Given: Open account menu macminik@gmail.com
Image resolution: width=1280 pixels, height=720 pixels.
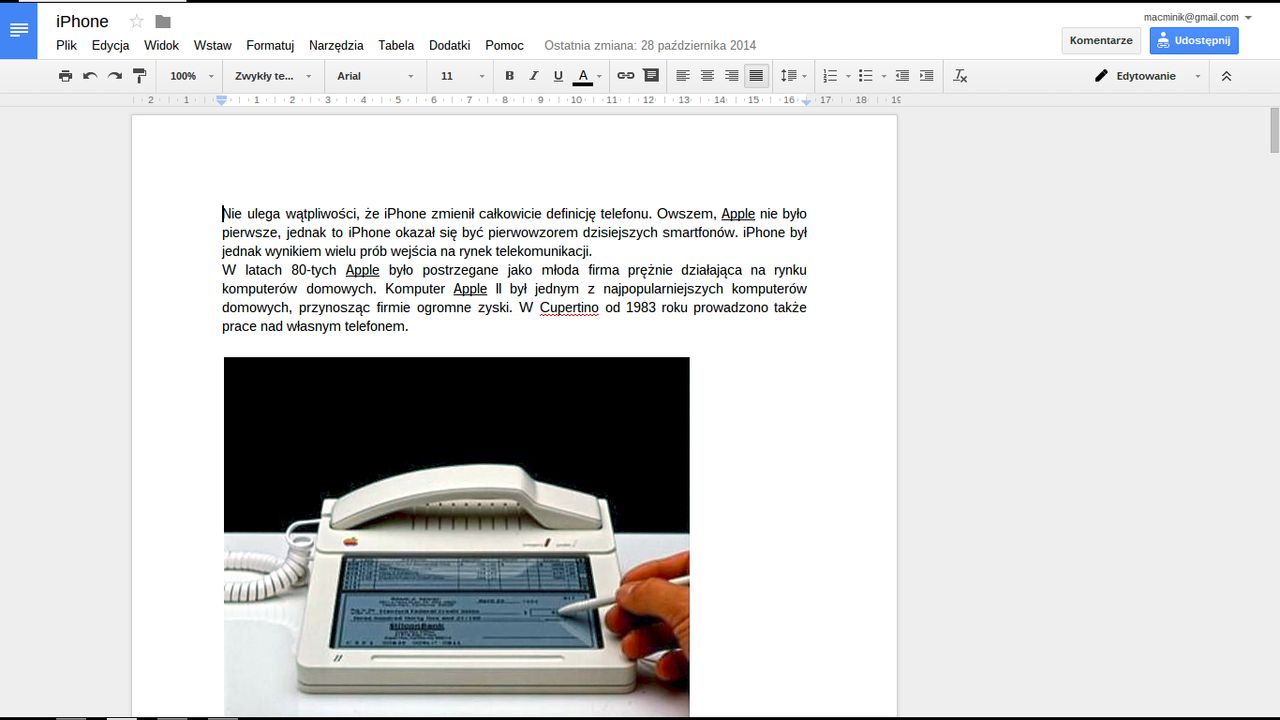Looking at the screenshot, I should (1198, 17).
